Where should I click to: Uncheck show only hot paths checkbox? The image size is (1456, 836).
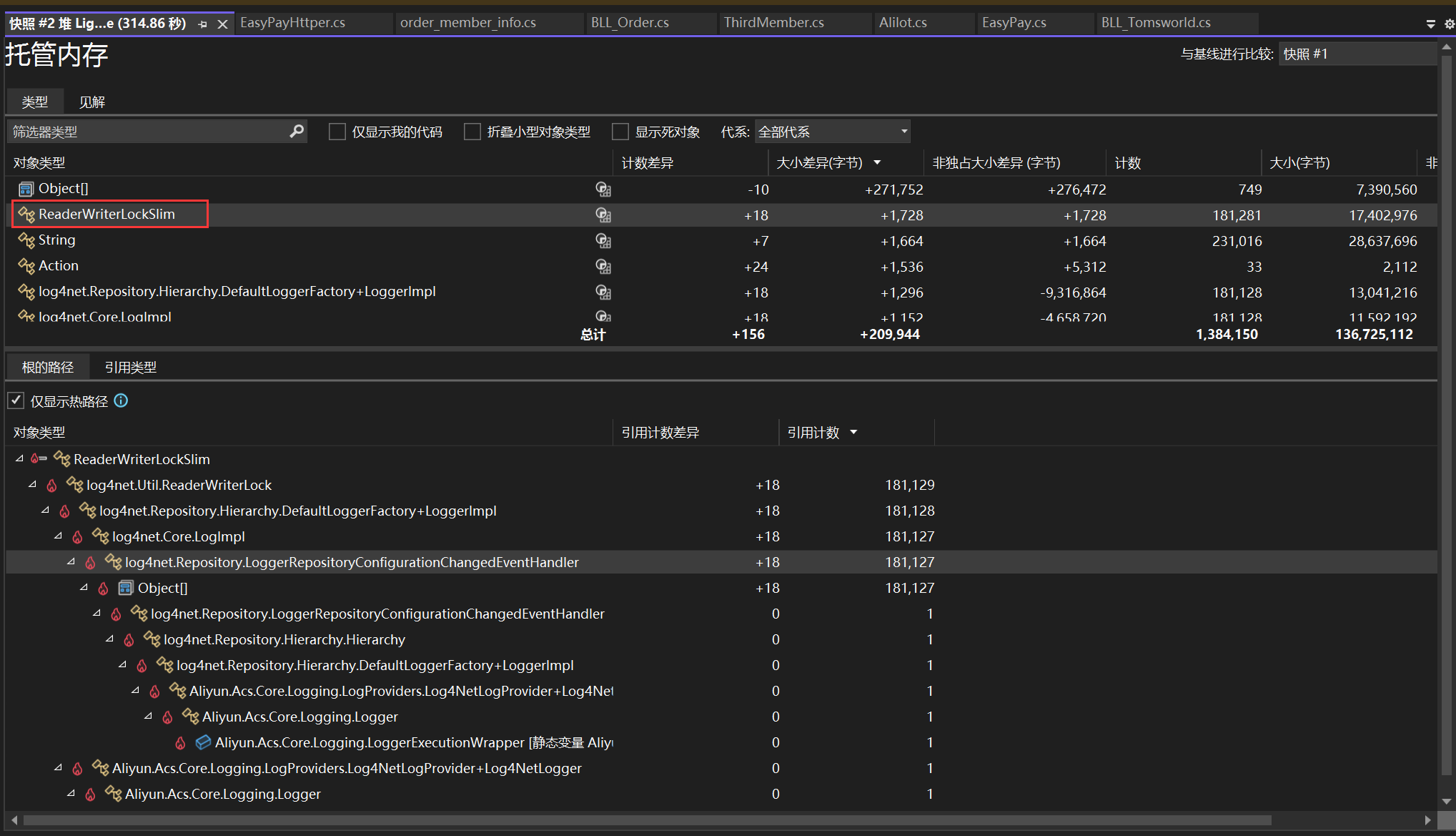(x=16, y=400)
